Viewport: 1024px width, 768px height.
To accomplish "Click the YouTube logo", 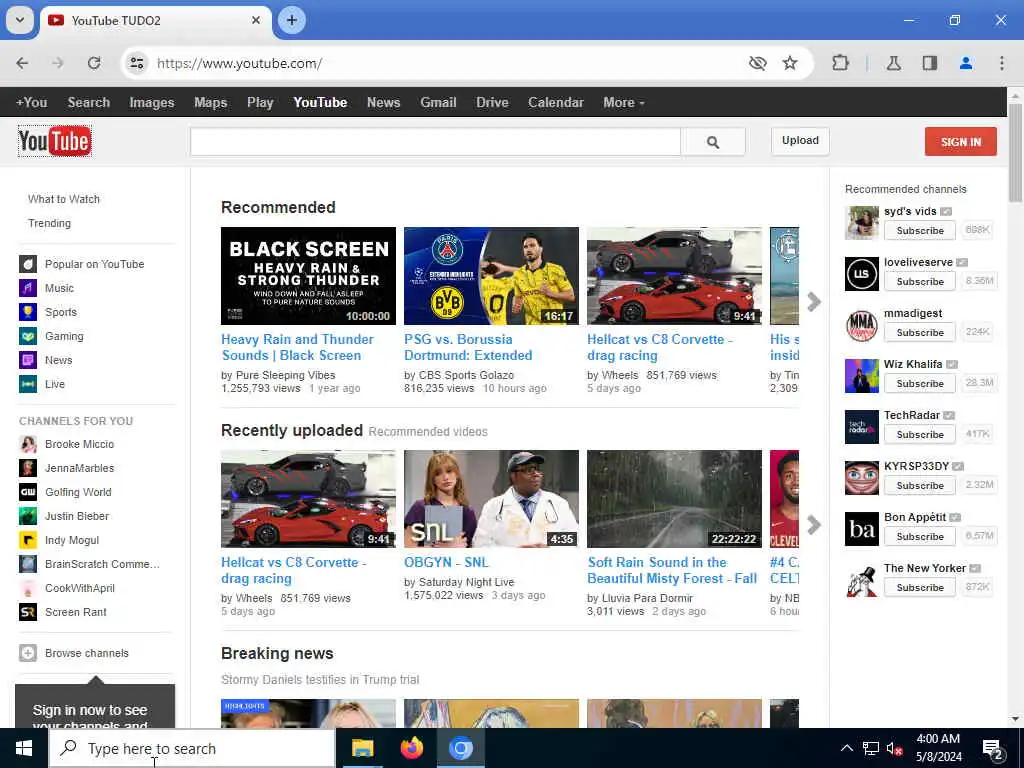I will click(55, 141).
